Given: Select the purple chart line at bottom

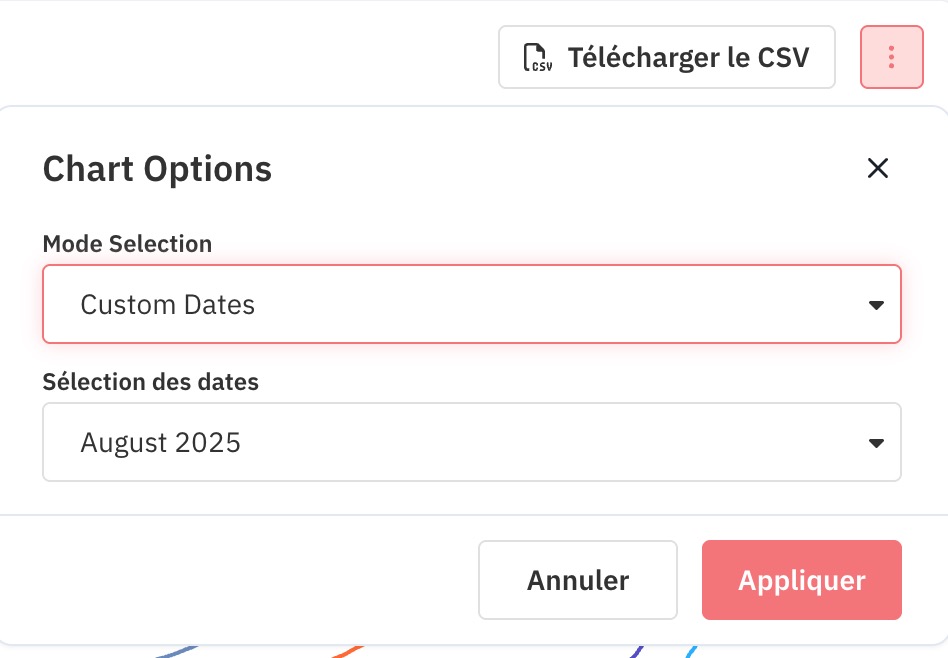Looking at the screenshot, I should [636, 652].
